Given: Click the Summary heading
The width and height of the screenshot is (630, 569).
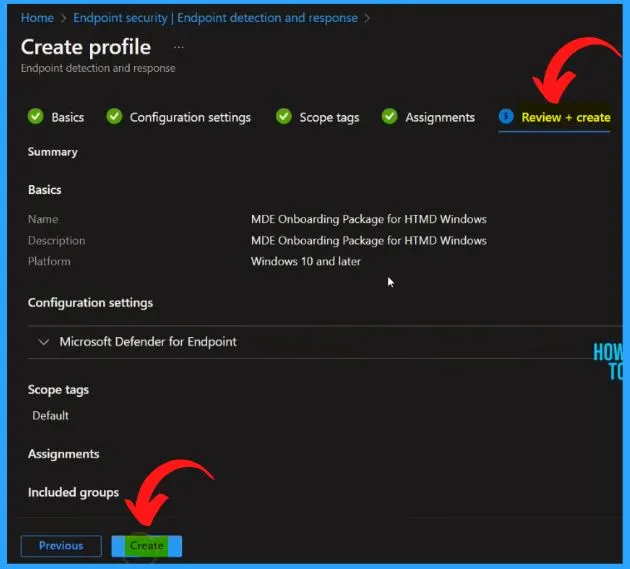Looking at the screenshot, I should pos(53,152).
